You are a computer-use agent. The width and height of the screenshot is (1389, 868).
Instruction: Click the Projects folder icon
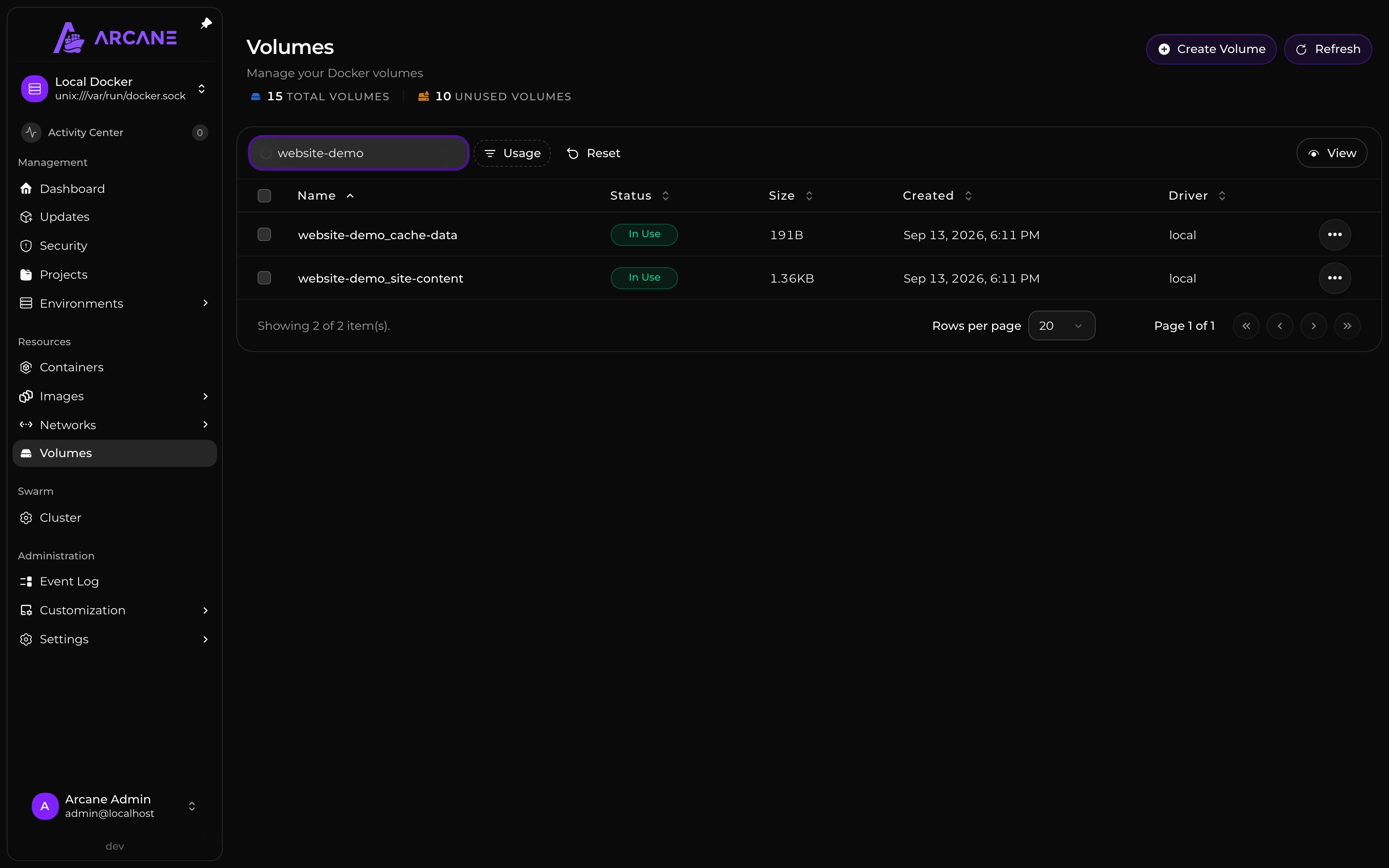tap(26, 274)
